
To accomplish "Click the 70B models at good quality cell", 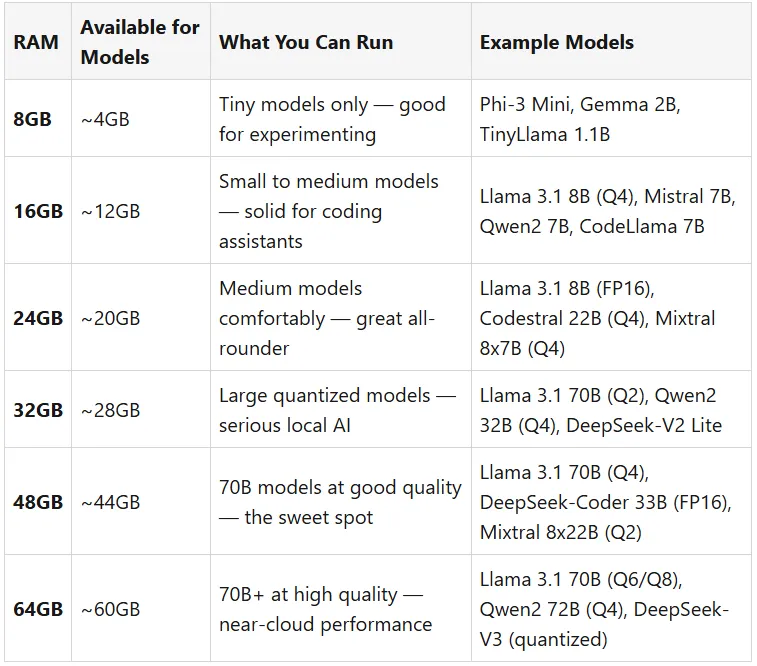I will coord(340,502).
